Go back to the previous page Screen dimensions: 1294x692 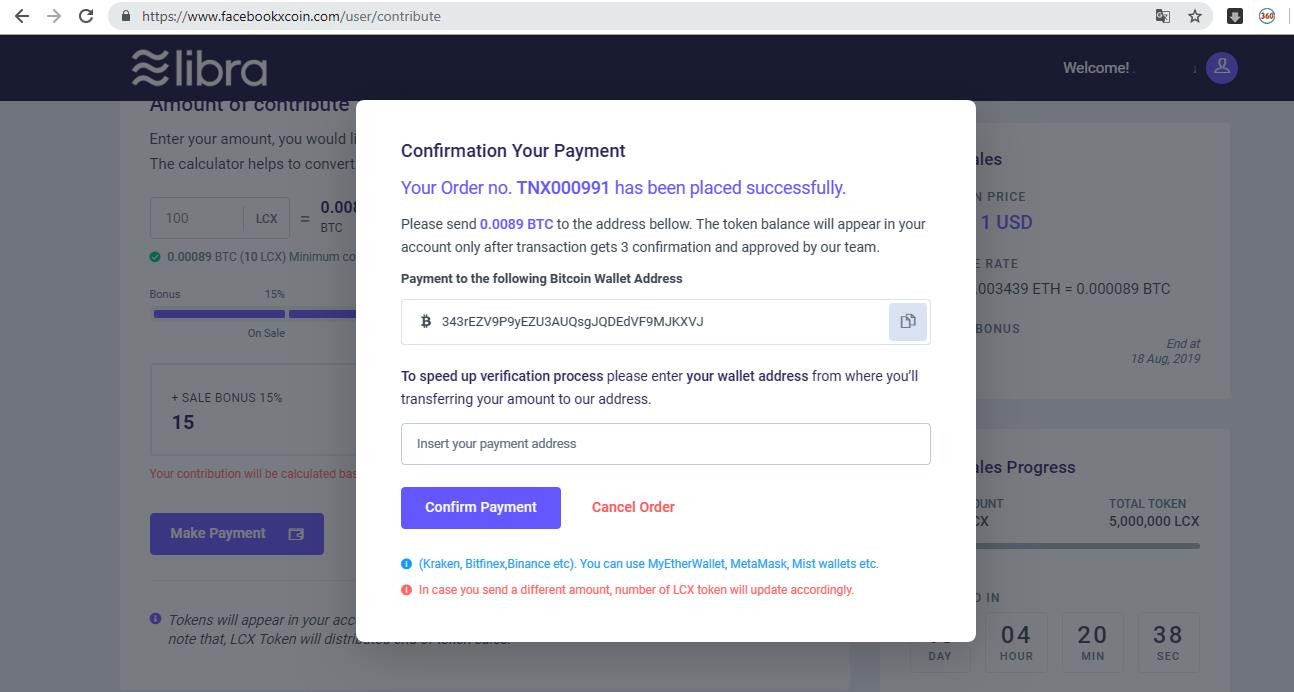22,16
